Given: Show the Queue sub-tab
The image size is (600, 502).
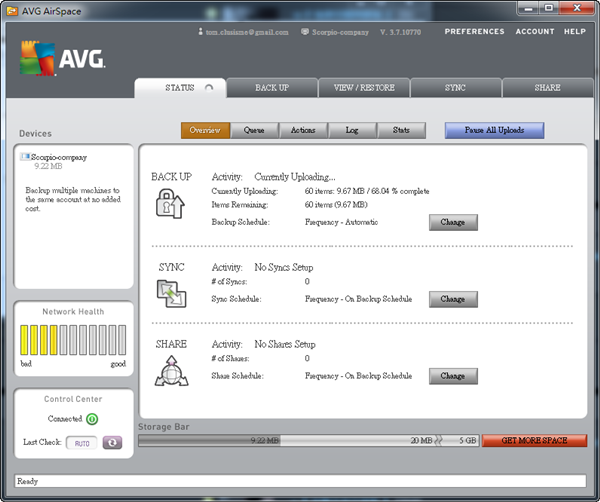Looking at the screenshot, I should tap(254, 130).
